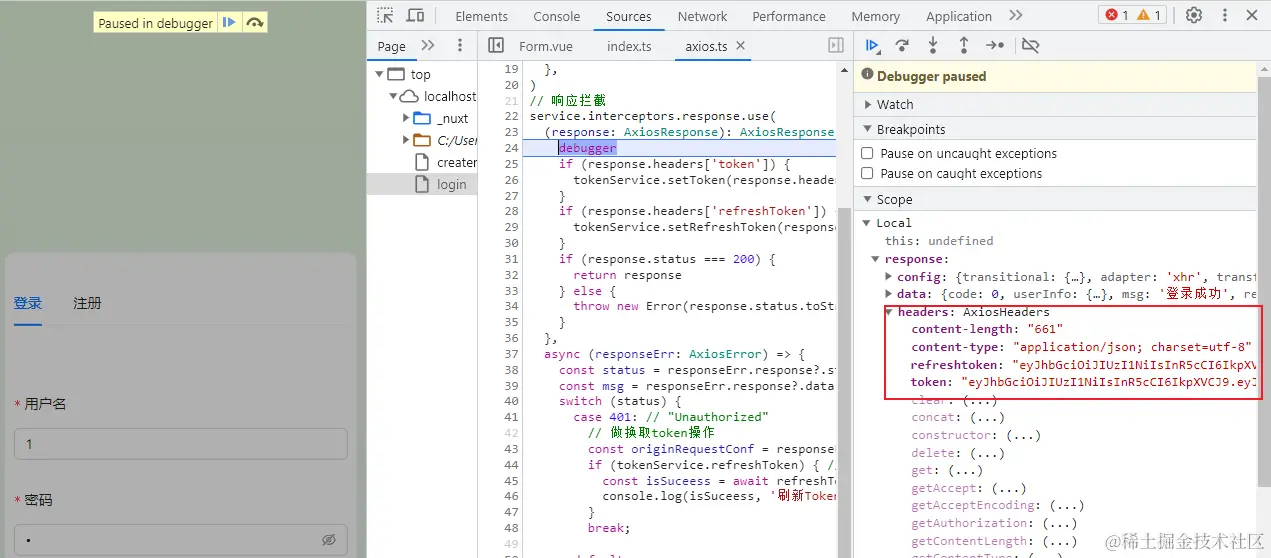1271x558 pixels.
Task: Switch to Form.vue file tab
Action: click(546, 46)
